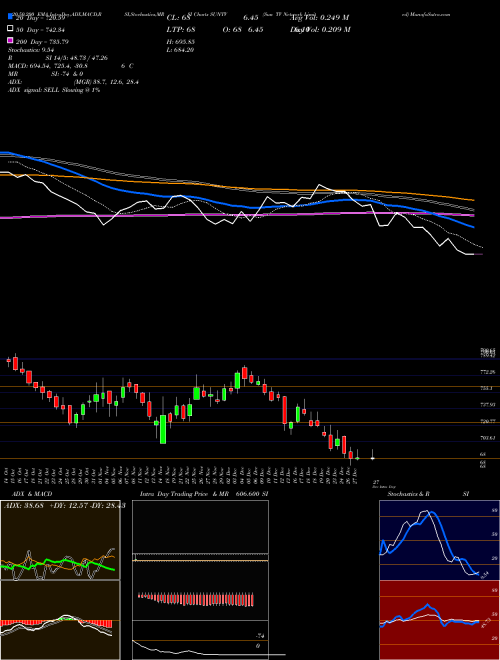The image size is (500, 660).
Task: Click the magenta 200 Day legend swatch
Action: (x=10, y=41)
